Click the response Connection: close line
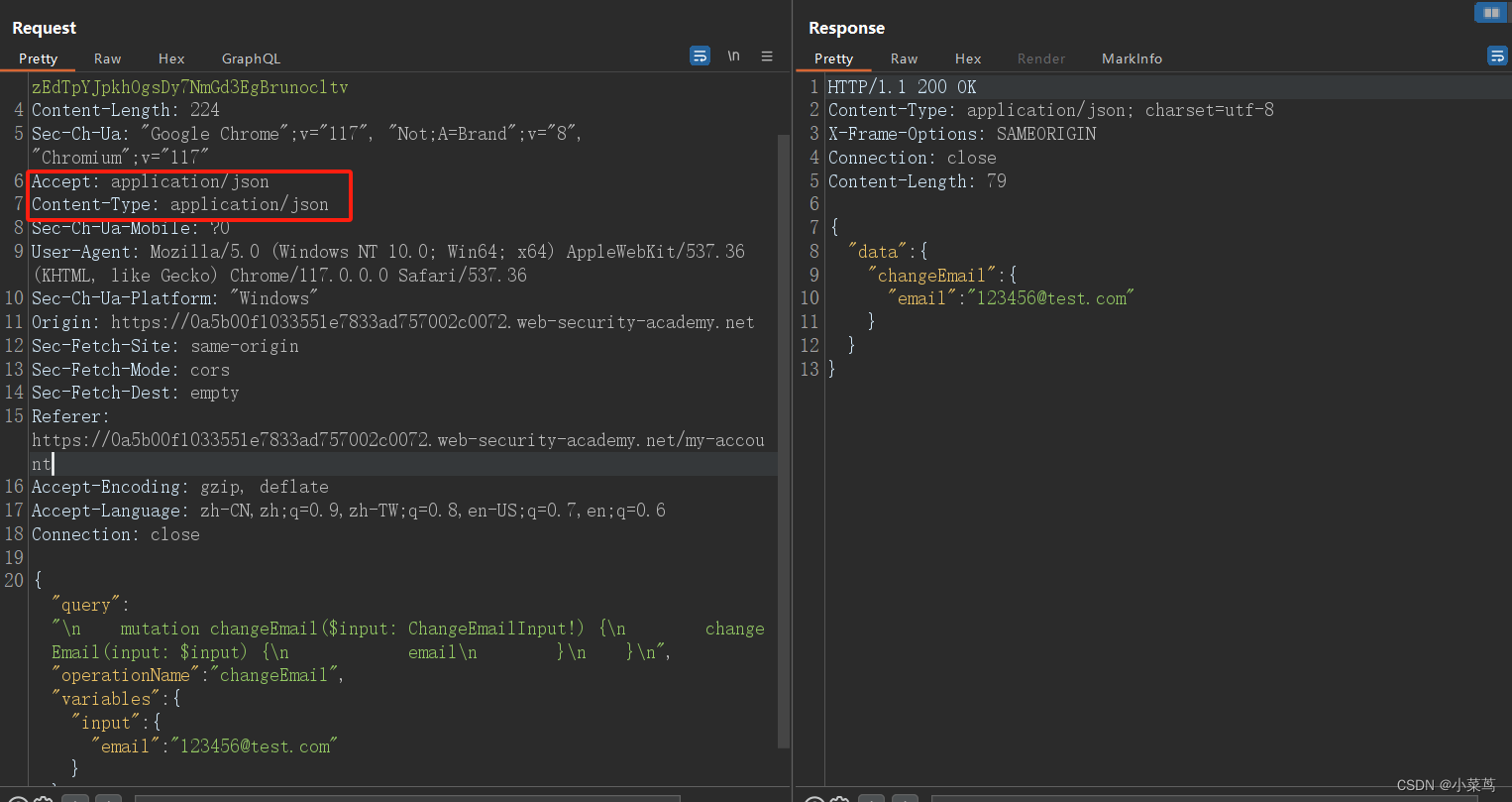Image resolution: width=1512 pixels, height=802 pixels. click(913, 158)
